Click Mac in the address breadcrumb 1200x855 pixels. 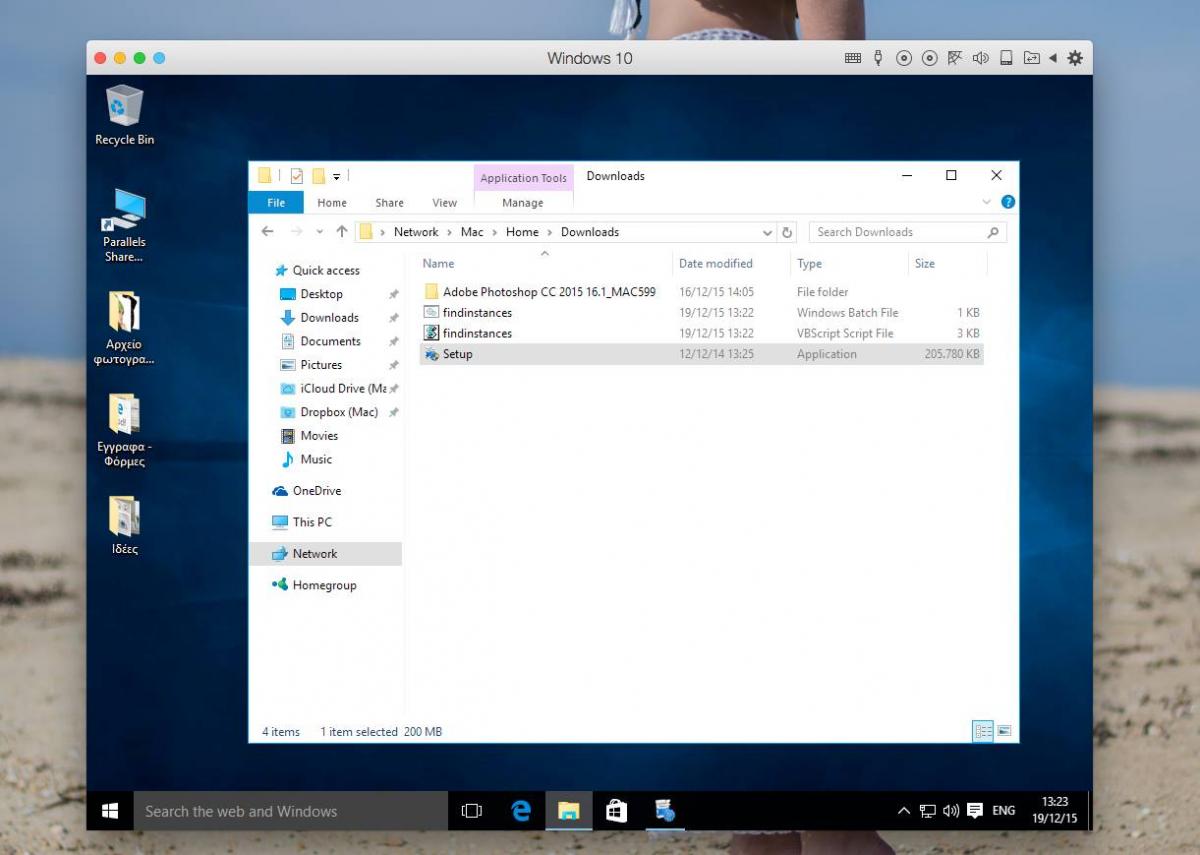click(472, 232)
